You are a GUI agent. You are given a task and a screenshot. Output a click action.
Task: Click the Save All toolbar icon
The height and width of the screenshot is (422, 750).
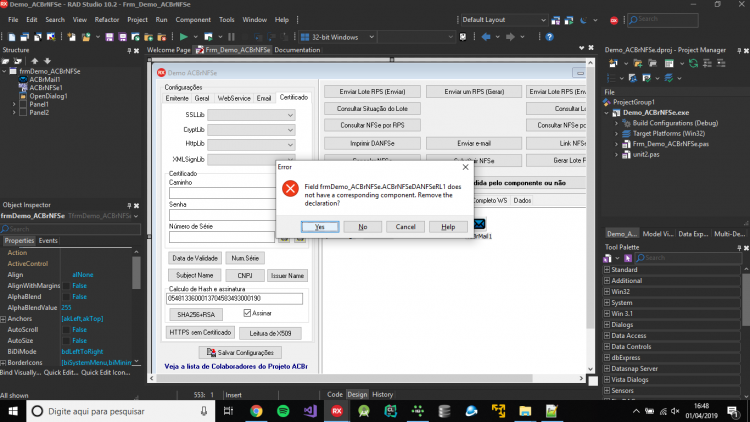click(x=122, y=37)
